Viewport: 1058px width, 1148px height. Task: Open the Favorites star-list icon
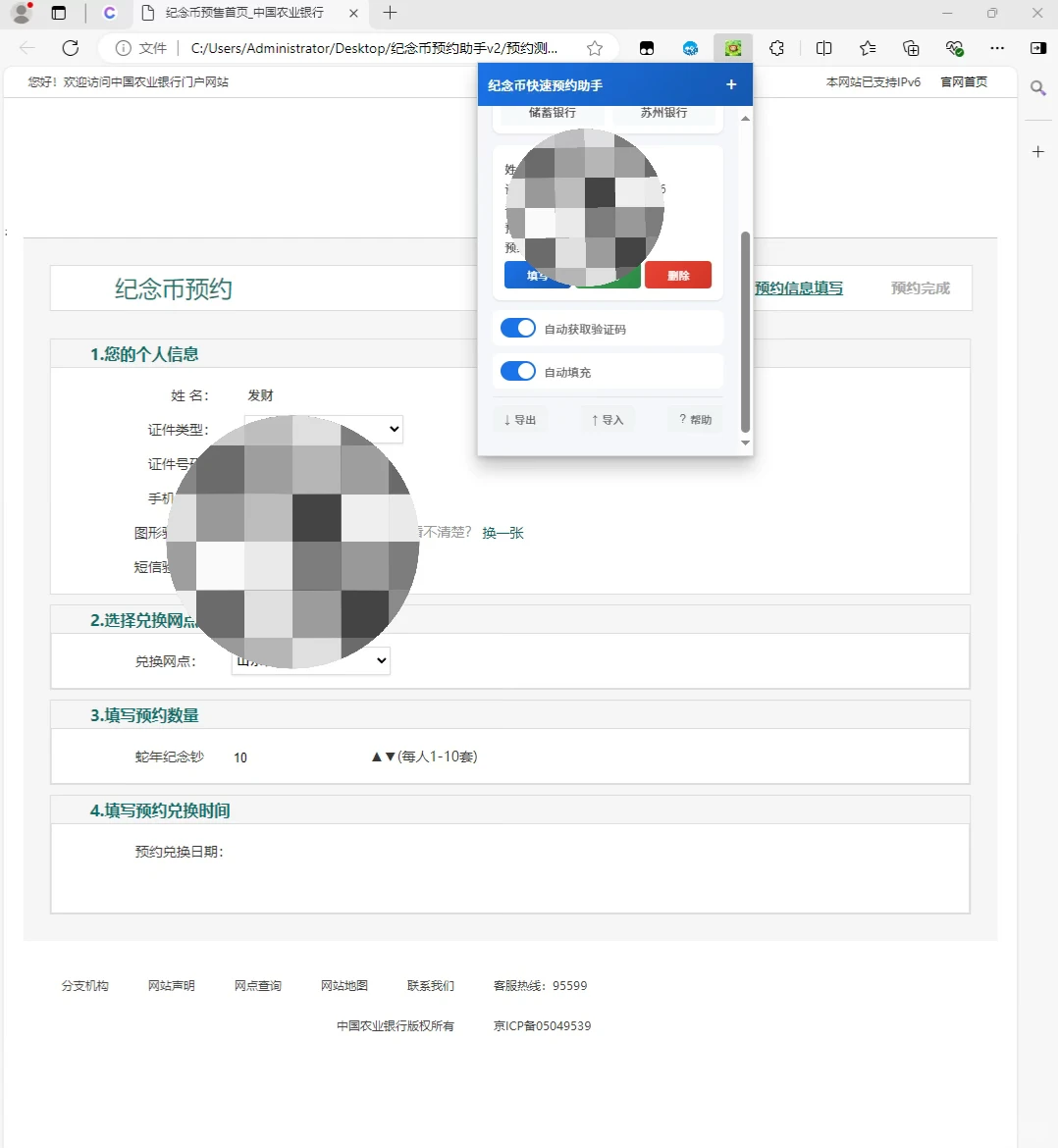click(x=868, y=48)
